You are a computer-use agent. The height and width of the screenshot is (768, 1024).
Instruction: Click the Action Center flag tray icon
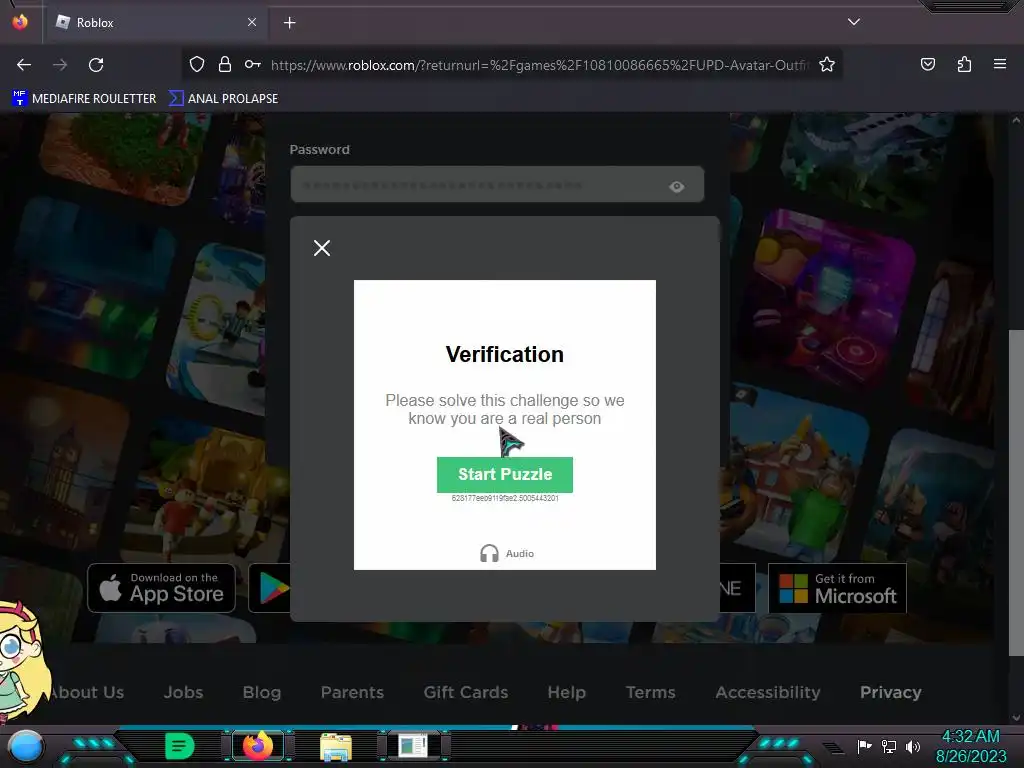click(x=865, y=746)
